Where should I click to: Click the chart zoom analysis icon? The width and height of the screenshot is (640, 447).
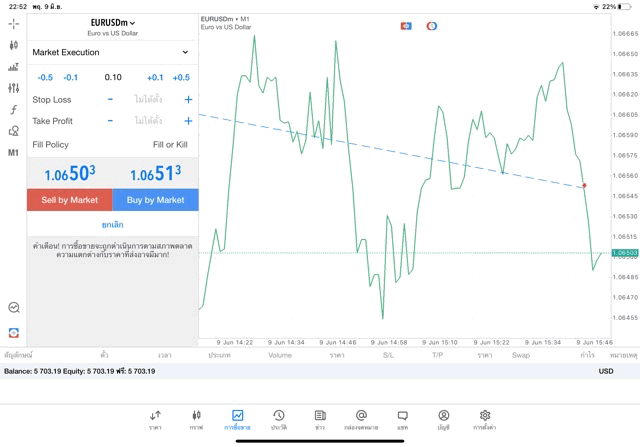pyautogui.click(x=14, y=307)
